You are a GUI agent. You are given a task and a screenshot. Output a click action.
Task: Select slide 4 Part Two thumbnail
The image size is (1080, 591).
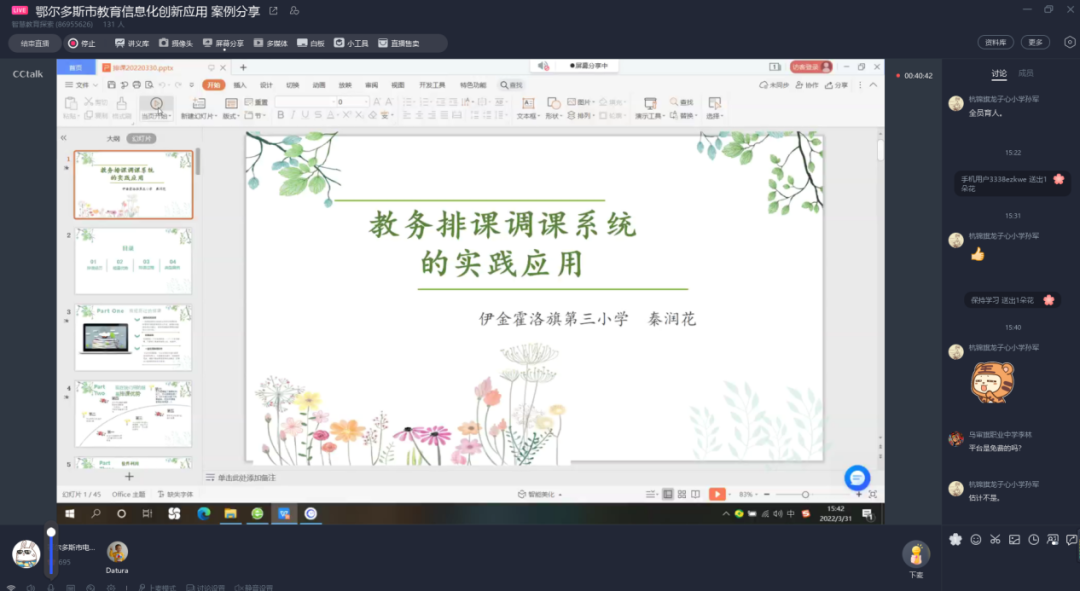[x=133, y=414]
